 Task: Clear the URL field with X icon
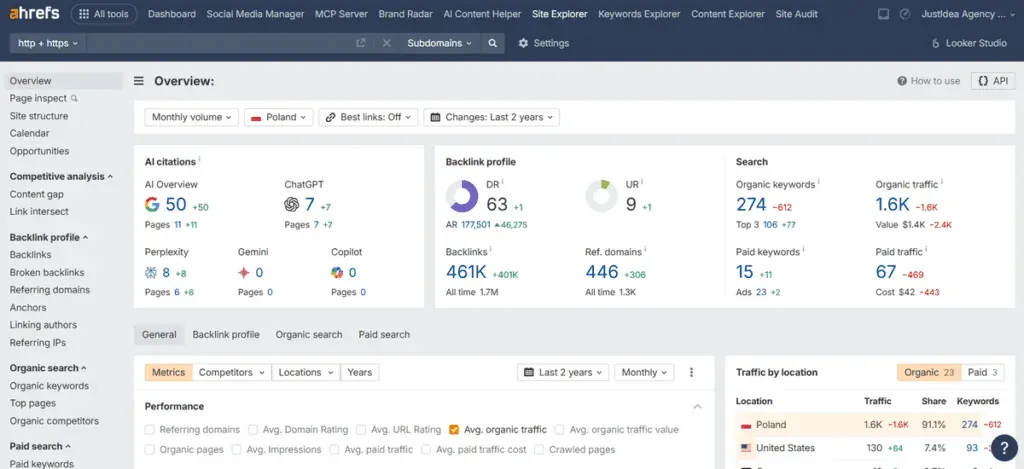(x=387, y=43)
